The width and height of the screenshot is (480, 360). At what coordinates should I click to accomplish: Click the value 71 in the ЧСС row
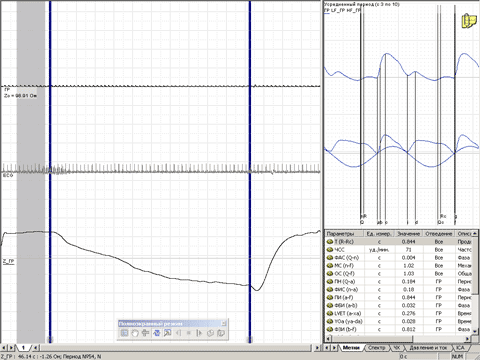click(x=409, y=249)
